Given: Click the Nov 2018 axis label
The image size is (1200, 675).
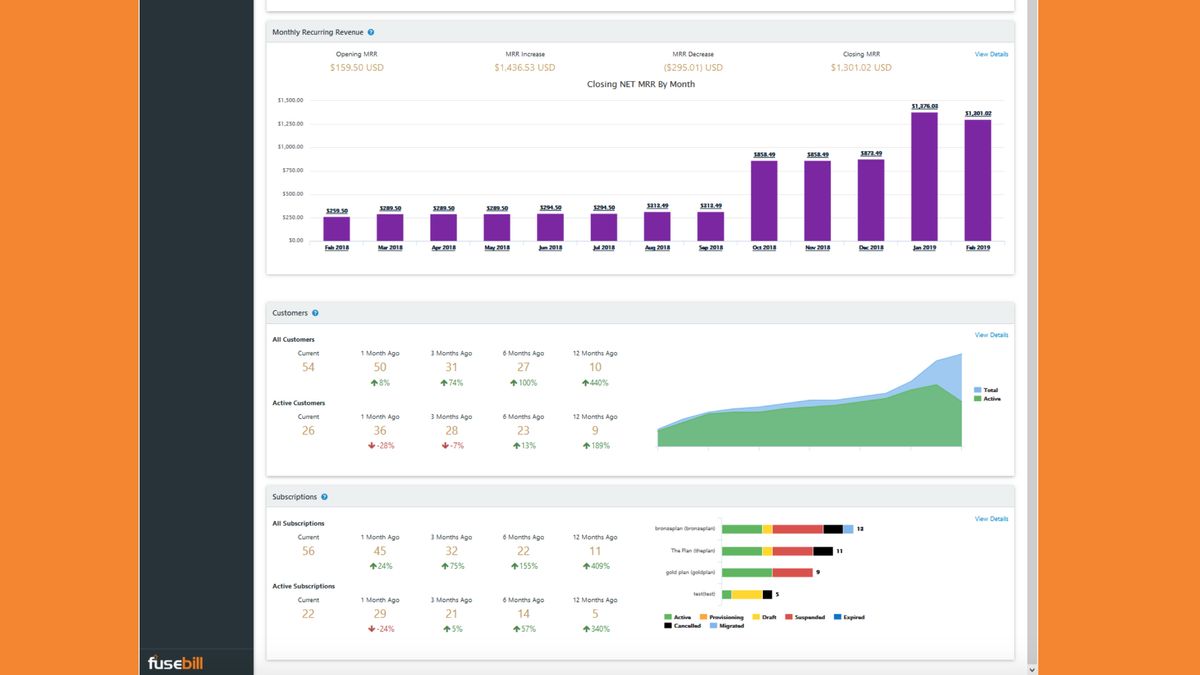Looking at the screenshot, I should (x=817, y=247).
